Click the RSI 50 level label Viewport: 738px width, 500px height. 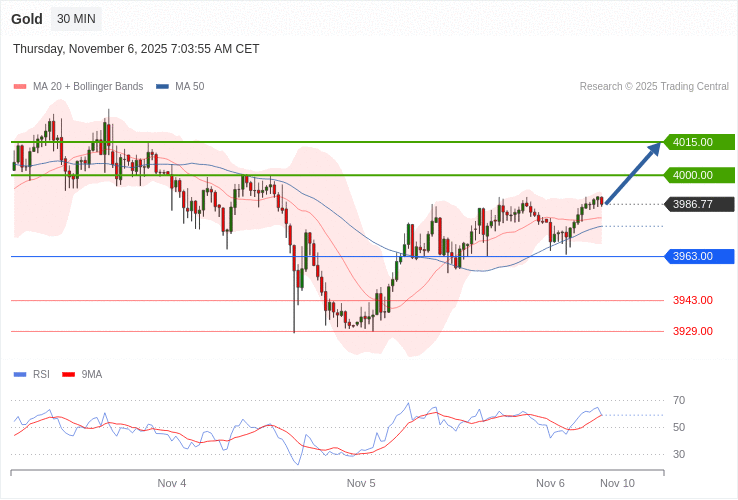(679, 427)
